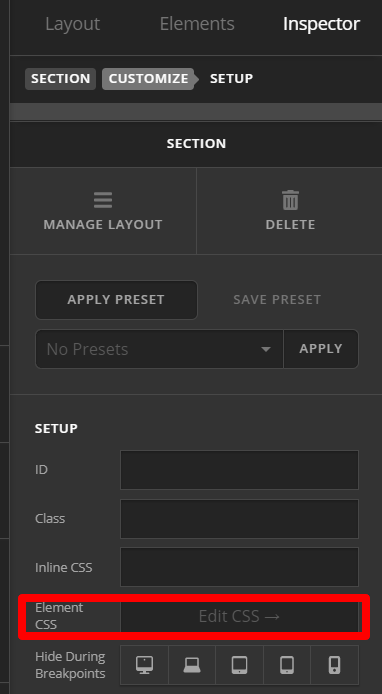Image resolution: width=382 pixels, height=694 pixels.
Task: Switch to the Elements tab
Action: tap(197, 24)
